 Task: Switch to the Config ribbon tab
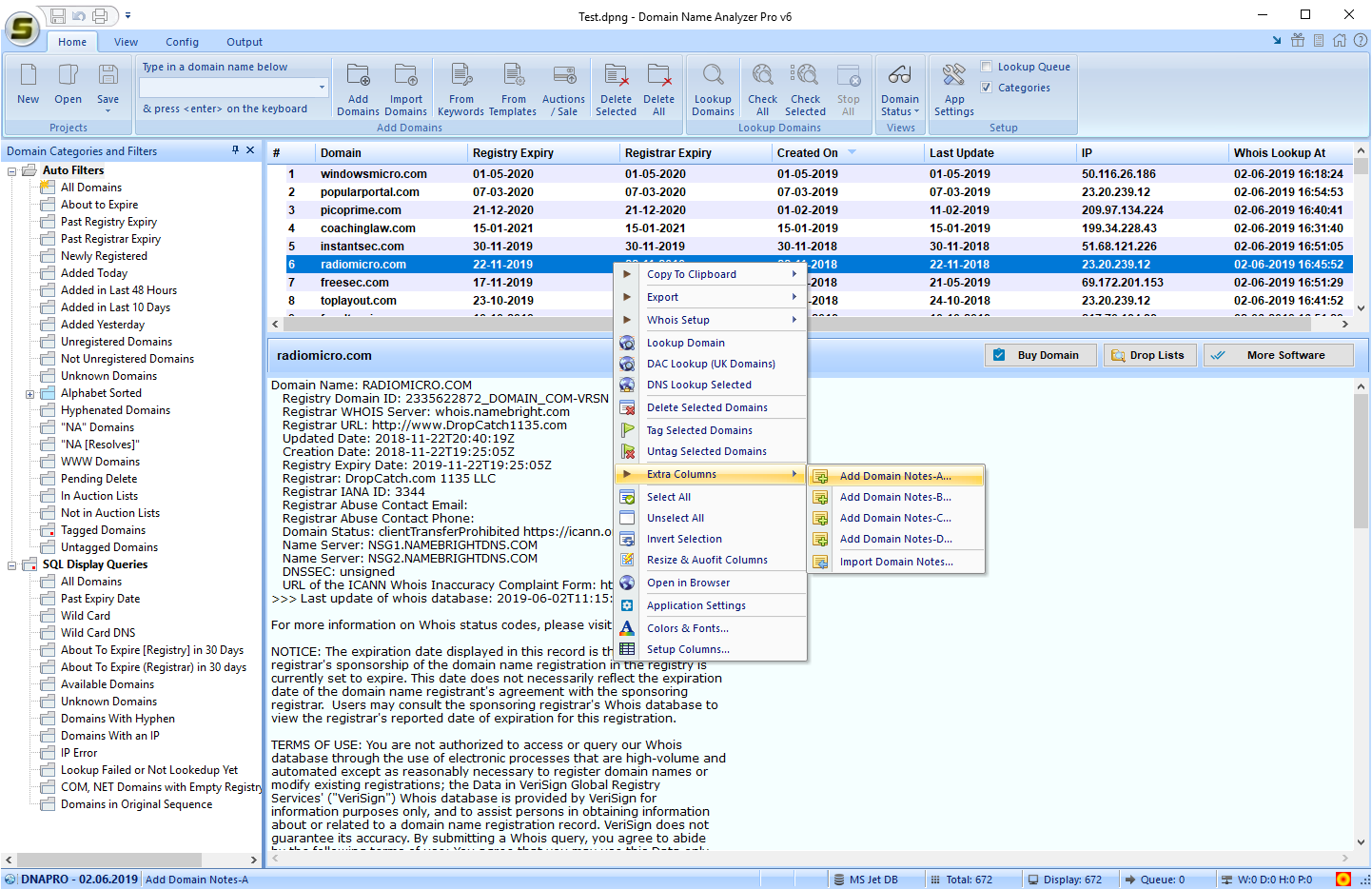[x=182, y=42]
